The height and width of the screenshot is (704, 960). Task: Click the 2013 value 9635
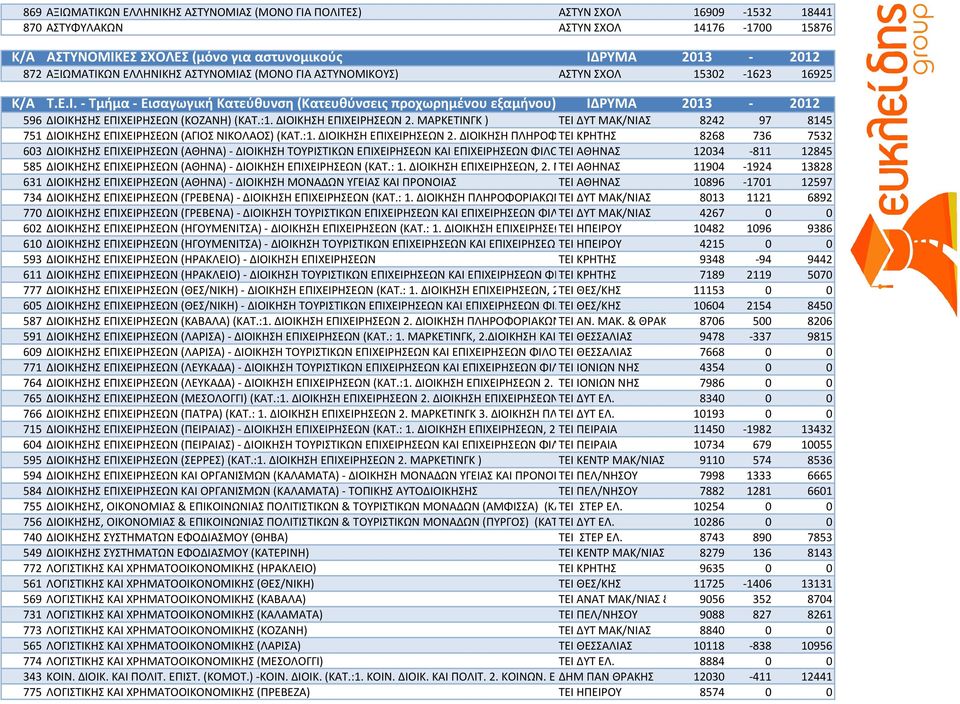pos(711,568)
